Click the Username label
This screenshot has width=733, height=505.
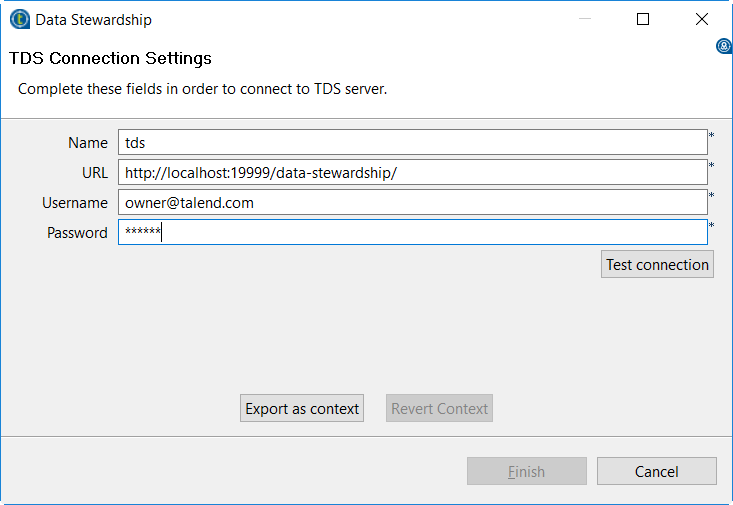click(75, 203)
